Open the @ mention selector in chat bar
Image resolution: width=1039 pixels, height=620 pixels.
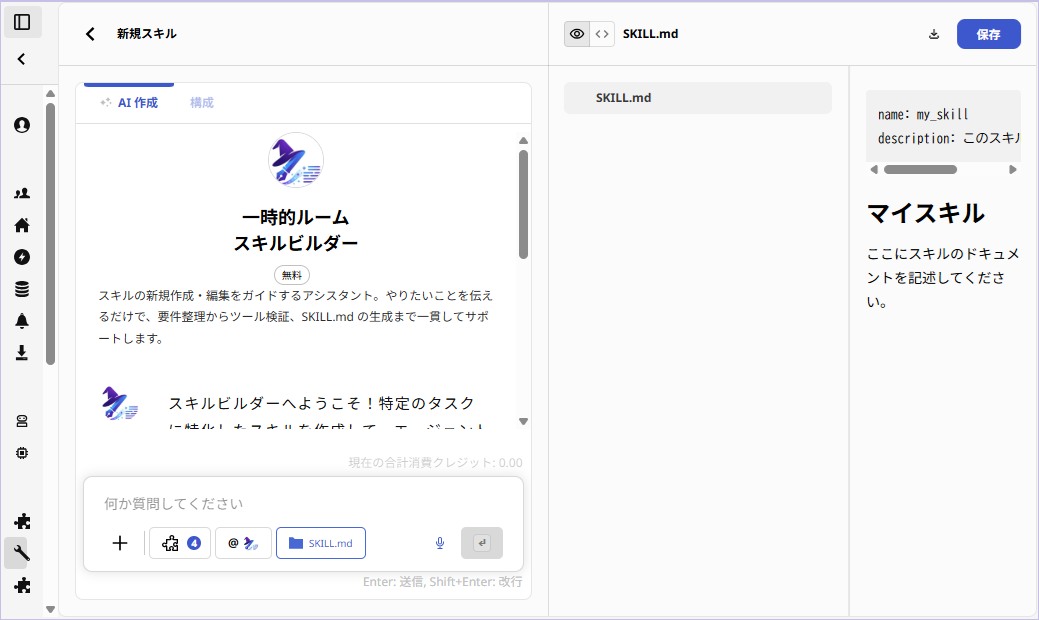coord(243,543)
